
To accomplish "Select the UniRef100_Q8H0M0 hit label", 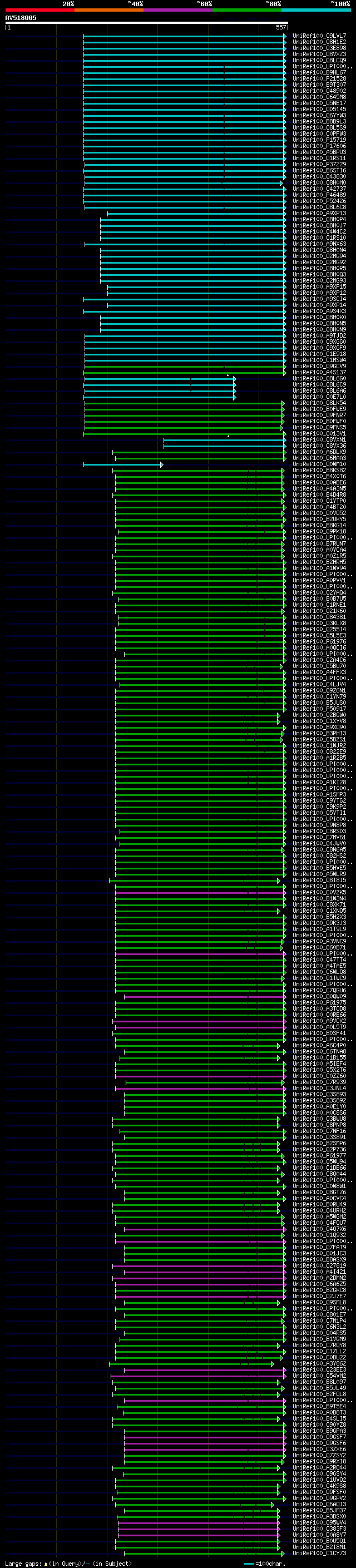I will point(319,182).
